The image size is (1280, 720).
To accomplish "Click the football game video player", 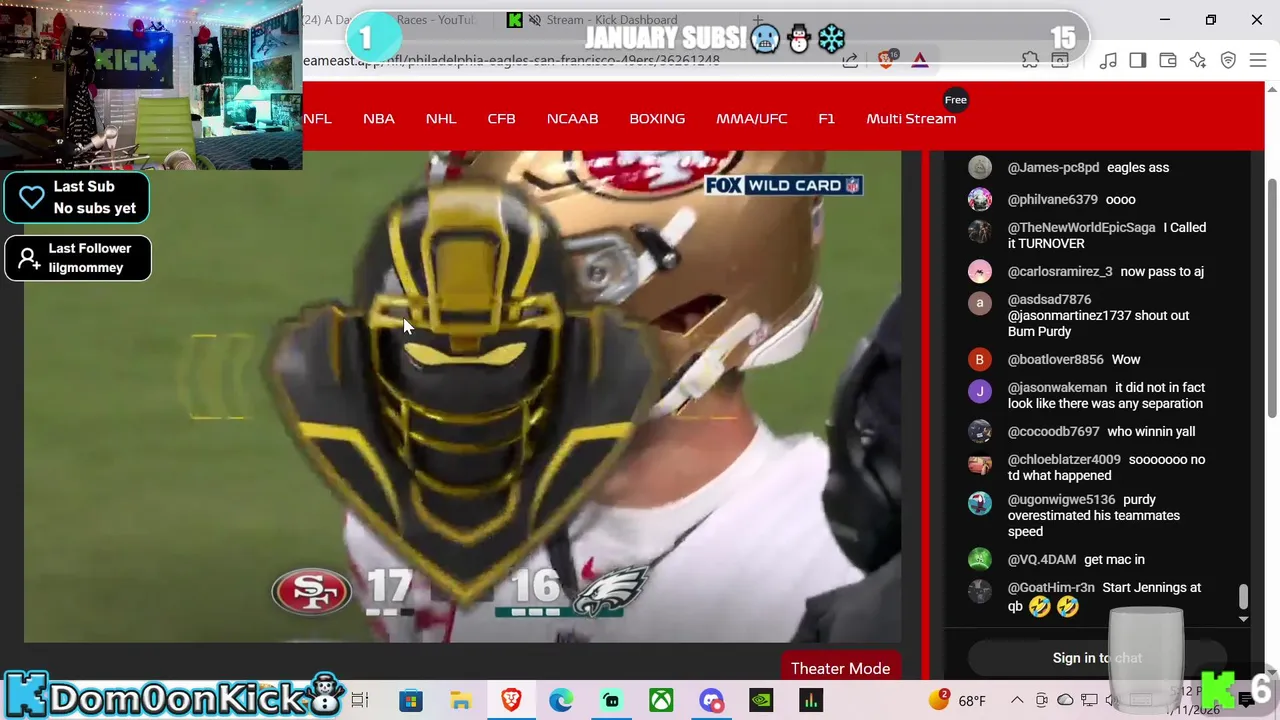I will pyautogui.click(x=463, y=396).
